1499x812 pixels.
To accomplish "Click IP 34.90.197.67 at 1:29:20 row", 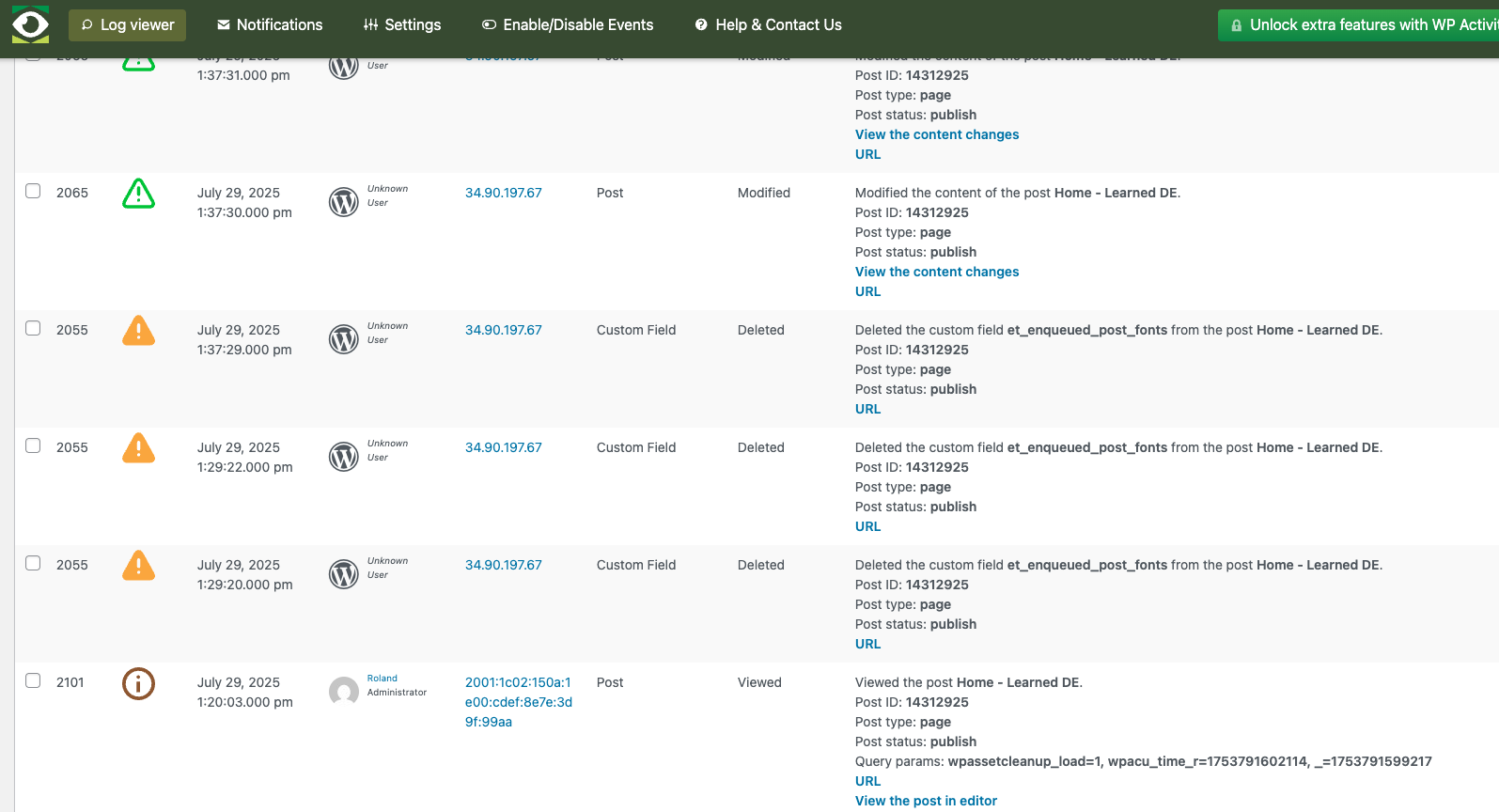I will [x=504, y=565].
